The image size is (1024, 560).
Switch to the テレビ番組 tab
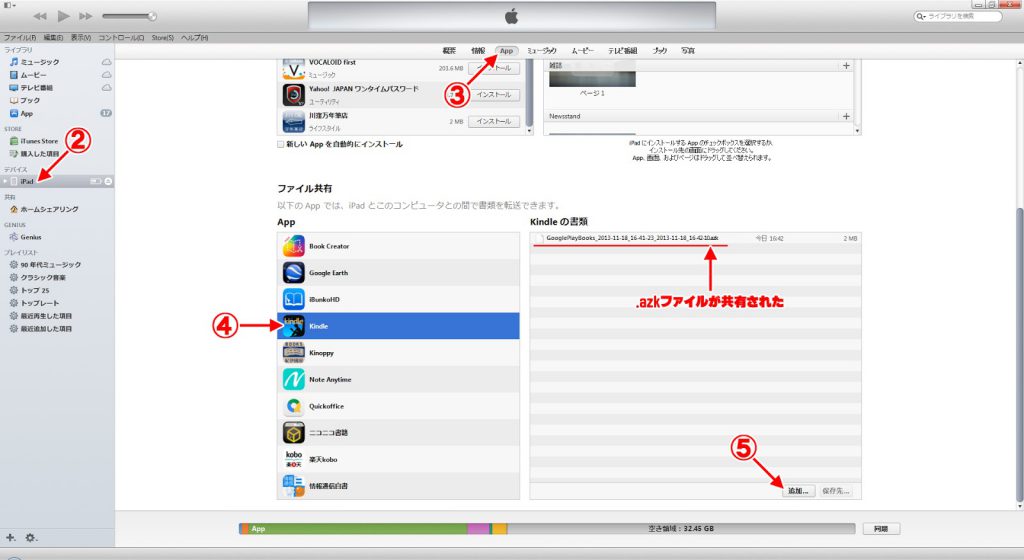622,51
